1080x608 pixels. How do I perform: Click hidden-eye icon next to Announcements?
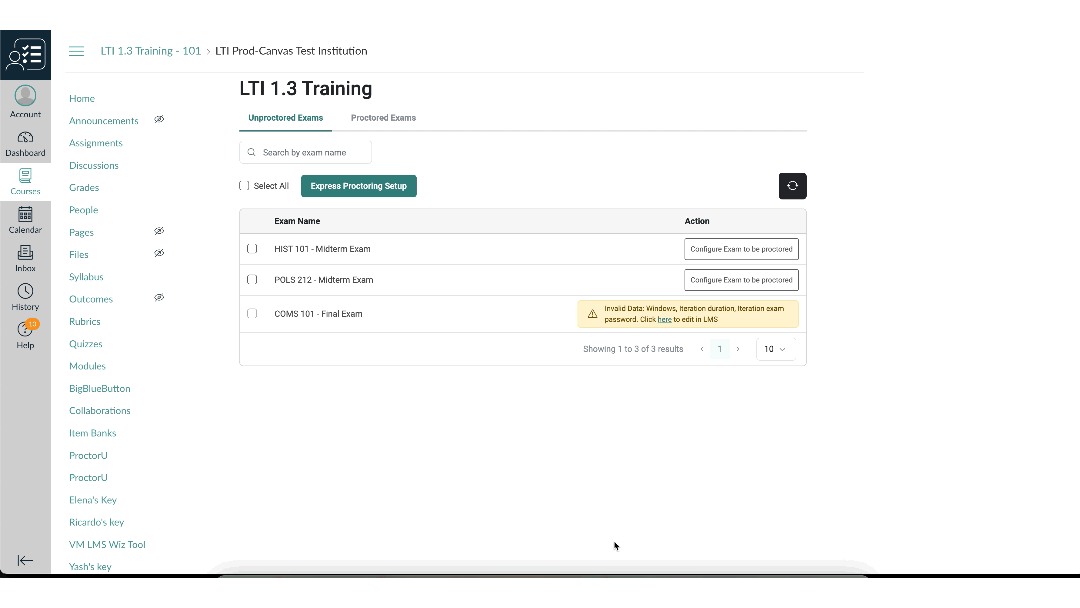click(x=159, y=119)
